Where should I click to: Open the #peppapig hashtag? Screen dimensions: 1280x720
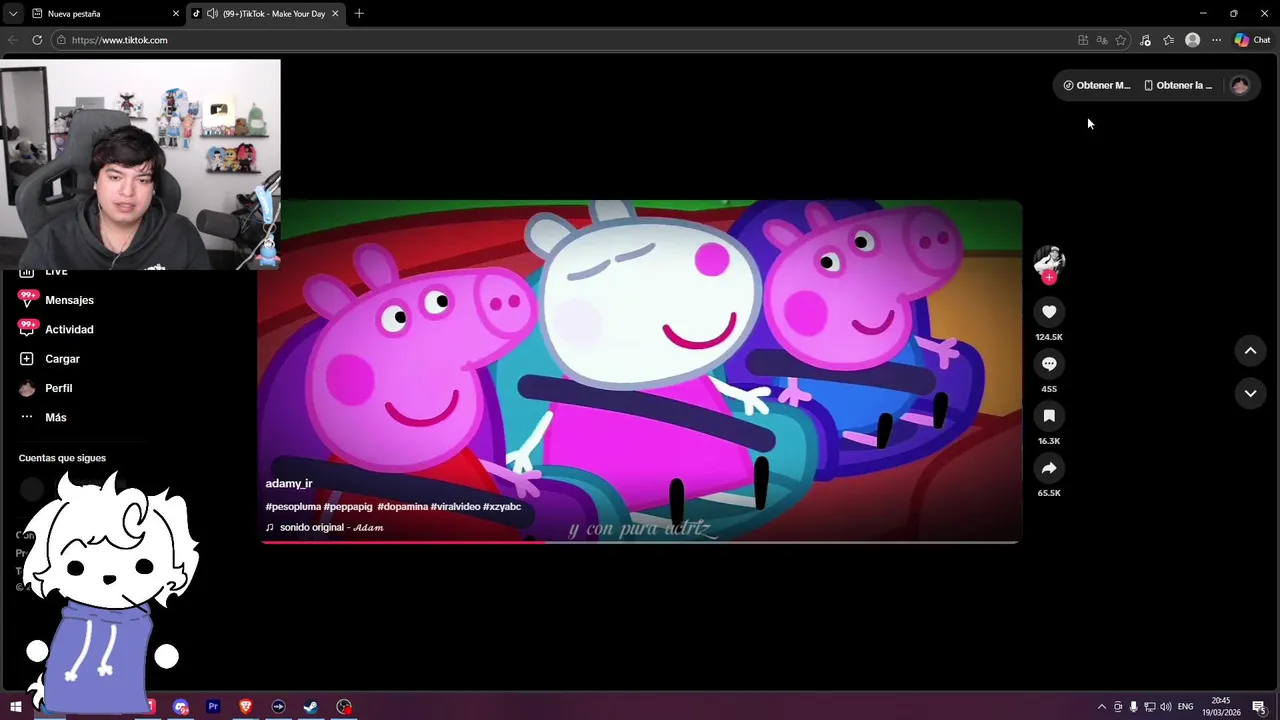click(x=348, y=507)
